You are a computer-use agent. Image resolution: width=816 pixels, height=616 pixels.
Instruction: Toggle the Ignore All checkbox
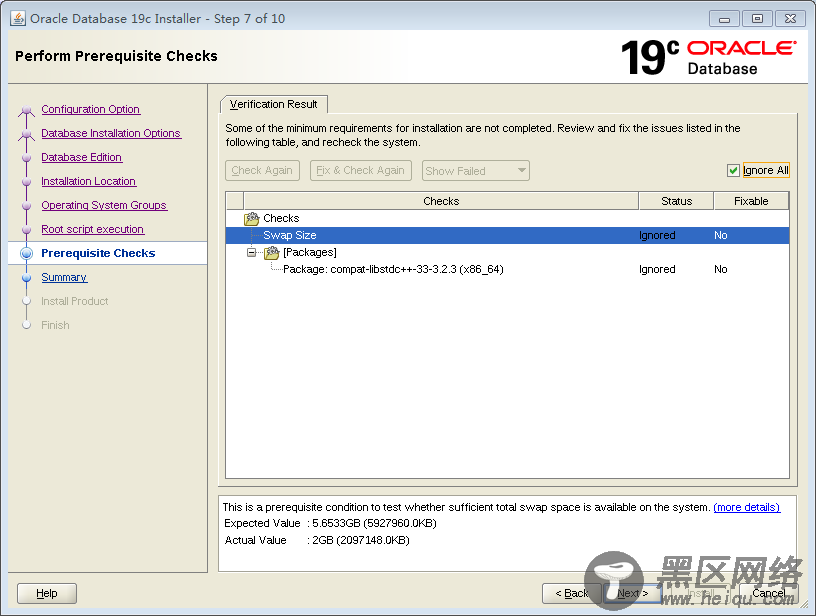click(x=733, y=170)
